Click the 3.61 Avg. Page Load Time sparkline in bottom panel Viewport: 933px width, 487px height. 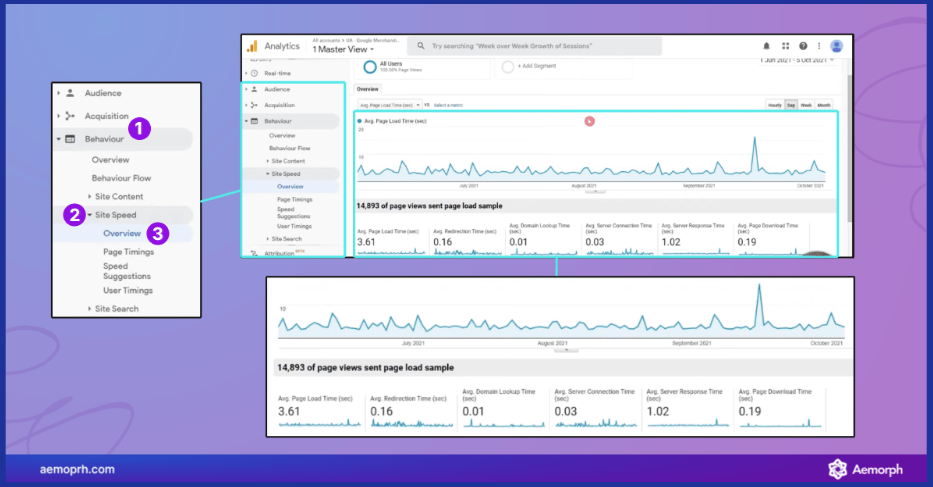click(x=320, y=423)
